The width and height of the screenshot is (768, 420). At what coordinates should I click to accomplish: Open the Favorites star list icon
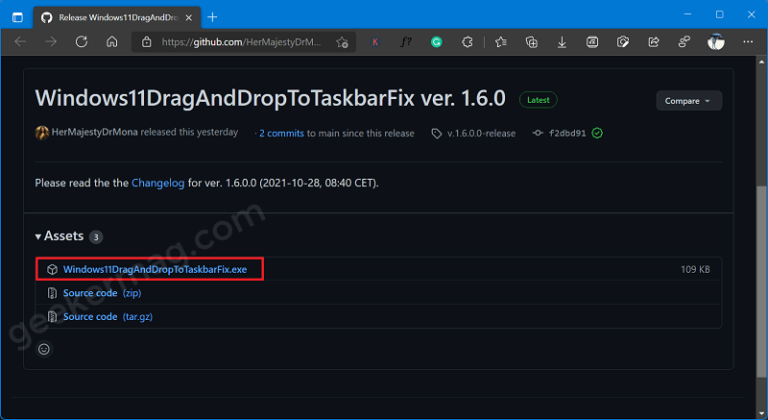tap(501, 42)
